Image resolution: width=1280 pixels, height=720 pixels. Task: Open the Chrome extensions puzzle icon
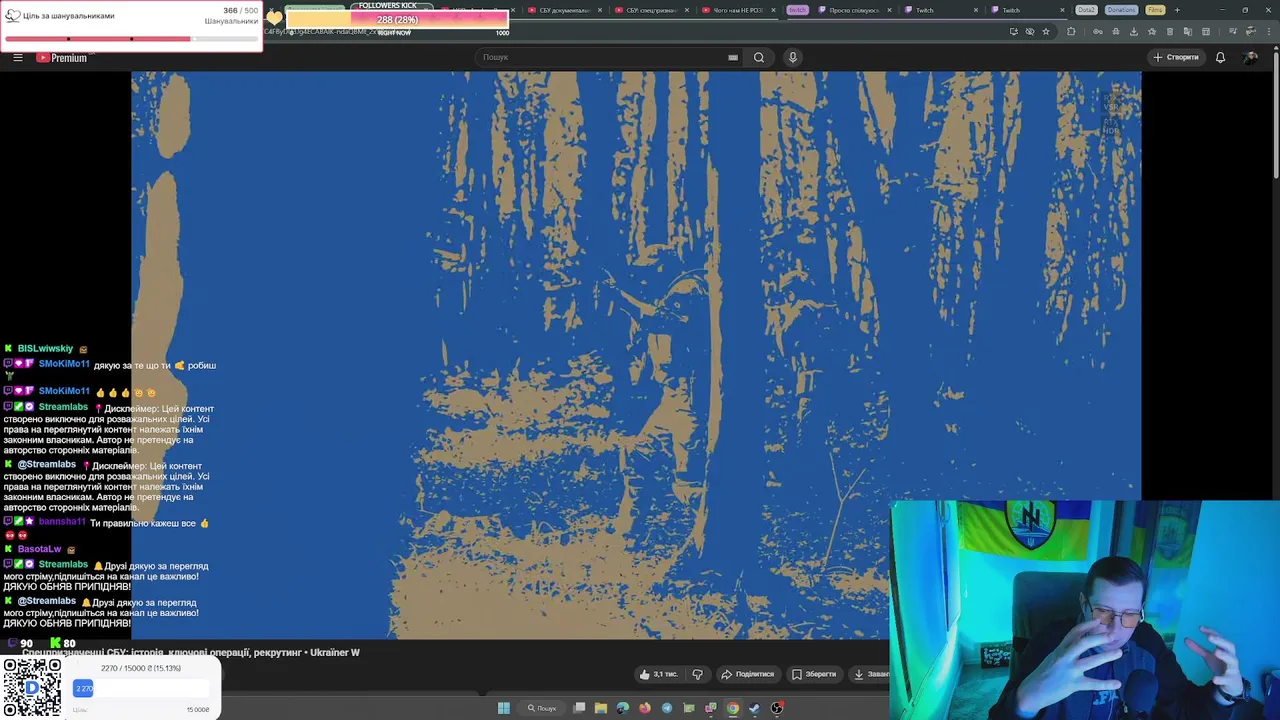[x=1071, y=31]
